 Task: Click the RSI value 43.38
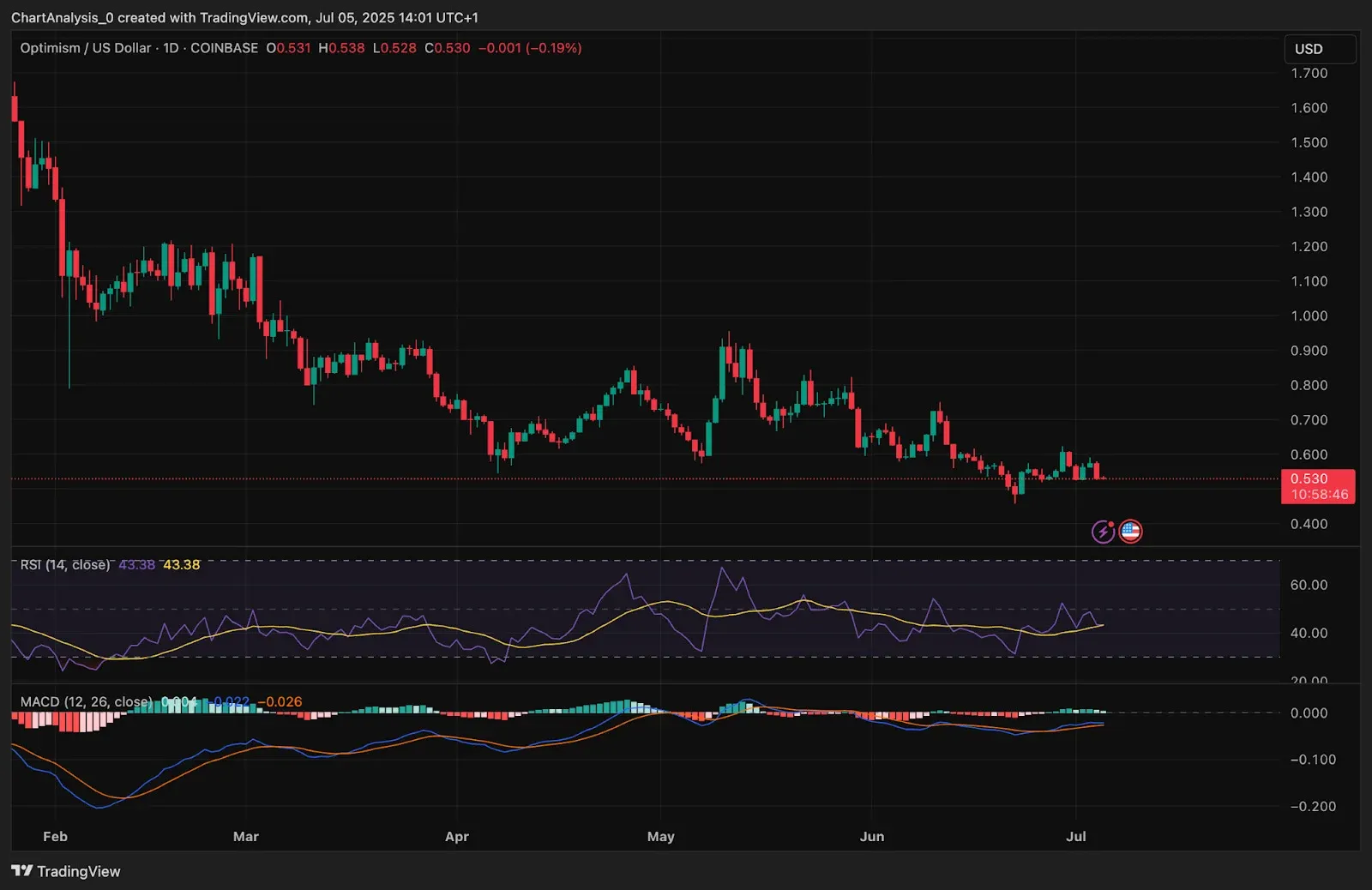pyautogui.click(x=137, y=565)
